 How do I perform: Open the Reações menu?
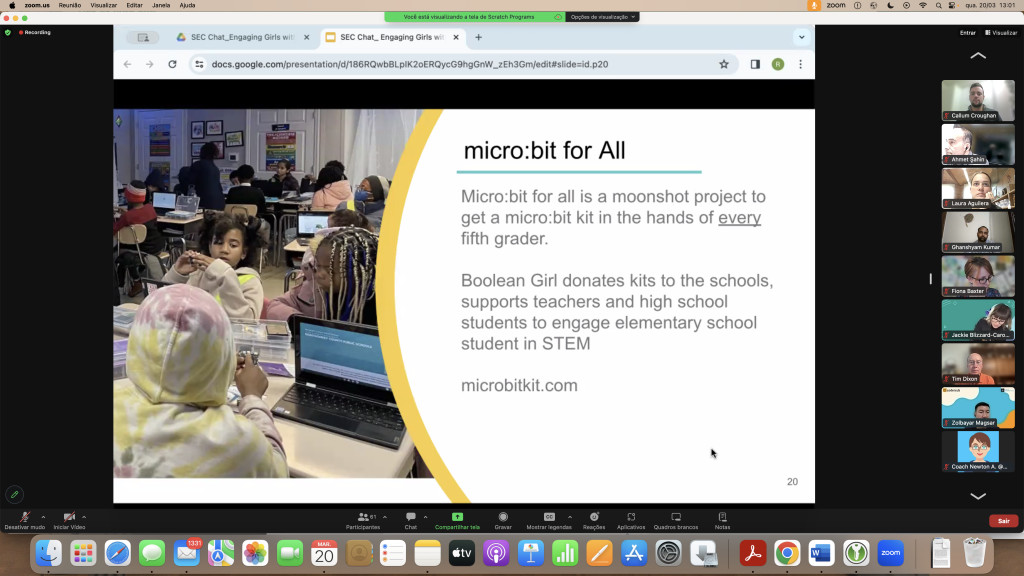click(594, 518)
